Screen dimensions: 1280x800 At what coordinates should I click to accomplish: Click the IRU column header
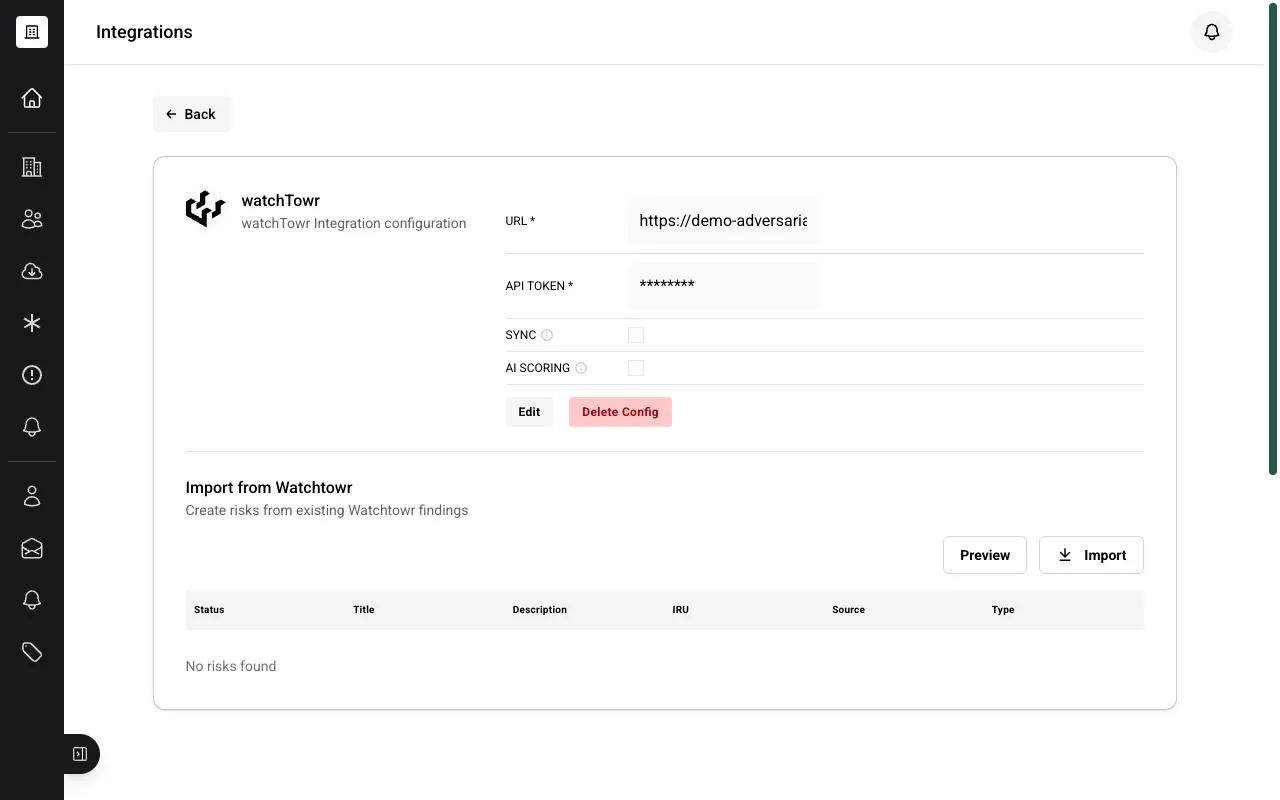(681, 610)
